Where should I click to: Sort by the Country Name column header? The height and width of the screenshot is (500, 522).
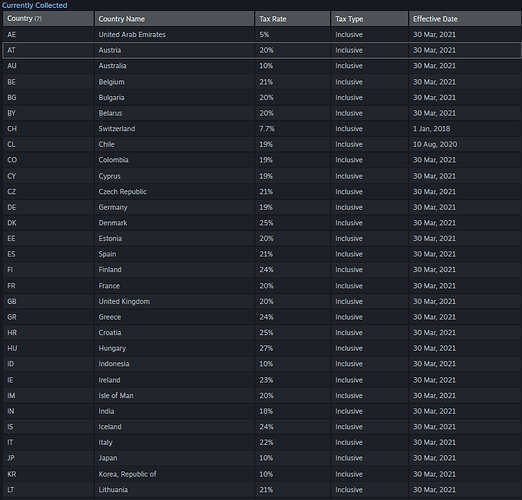174,19
